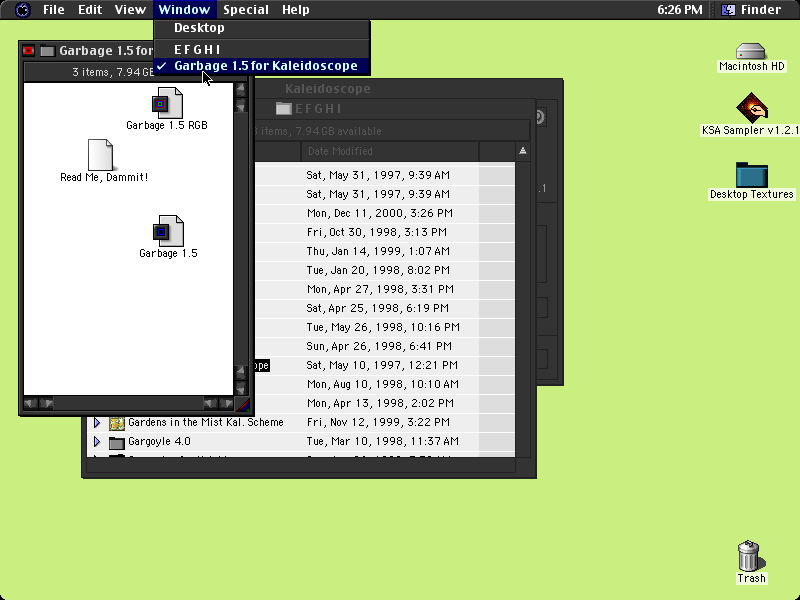Expand the Gardens in the Mist folder
800x600 pixels.
coord(97,422)
